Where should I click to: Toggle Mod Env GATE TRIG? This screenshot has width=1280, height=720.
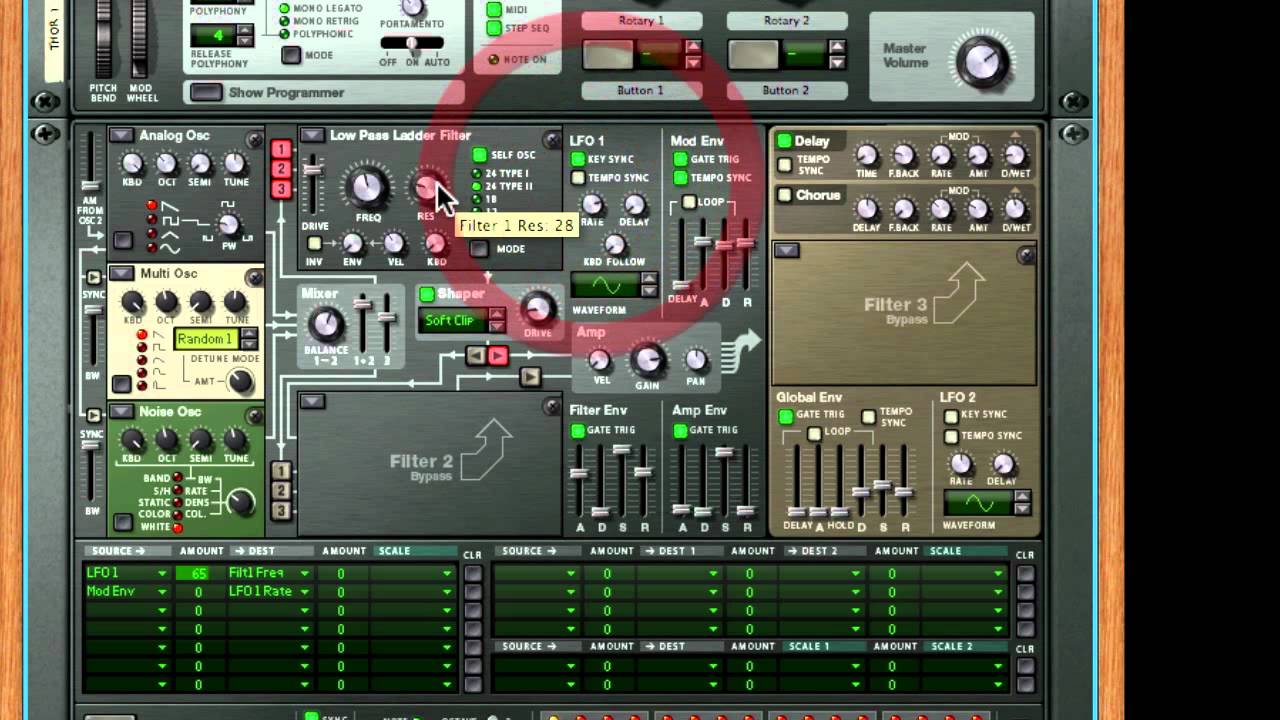coord(681,159)
